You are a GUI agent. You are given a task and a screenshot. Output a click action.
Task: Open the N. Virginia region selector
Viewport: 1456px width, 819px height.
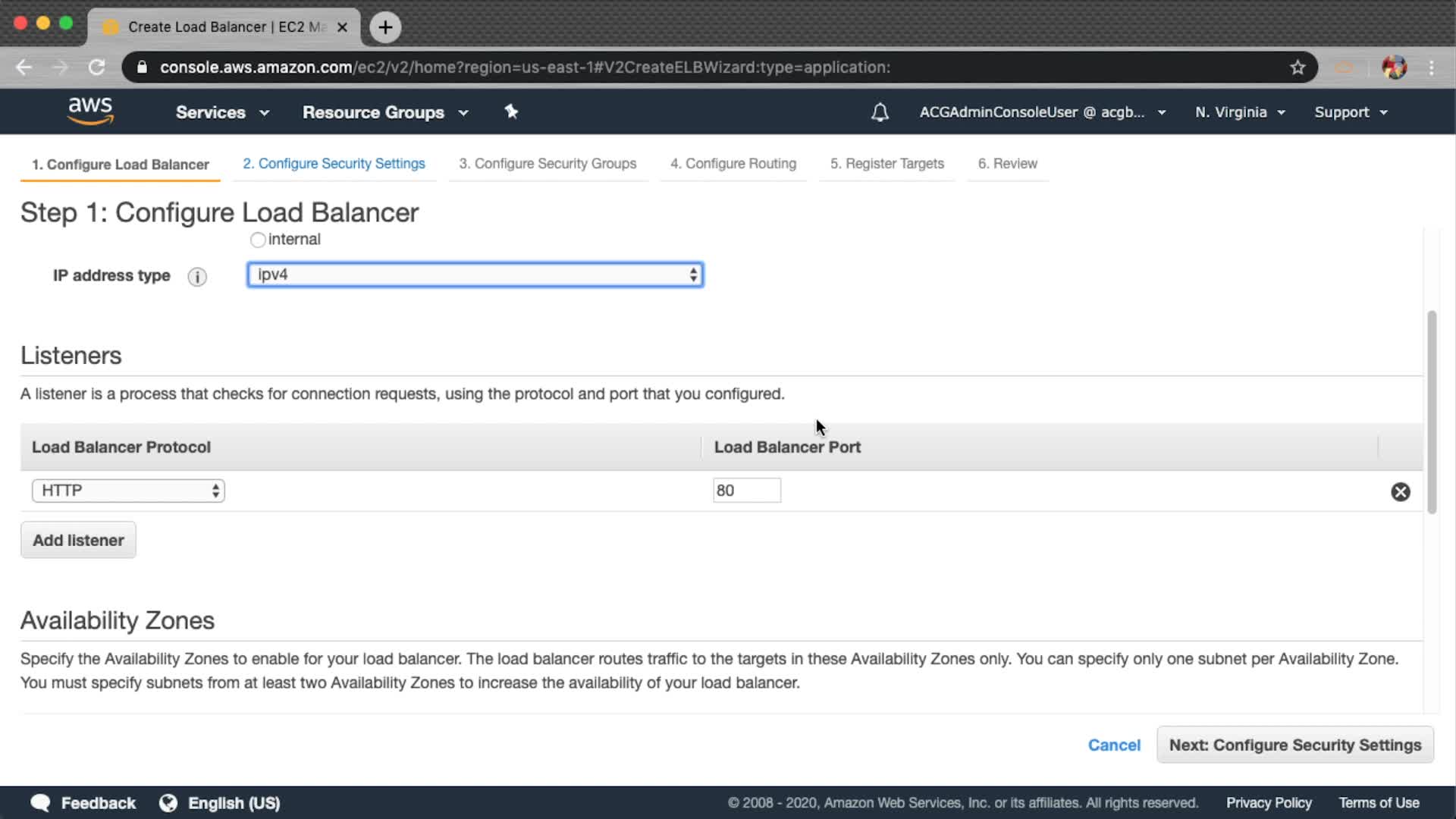[x=1240, y=112]
